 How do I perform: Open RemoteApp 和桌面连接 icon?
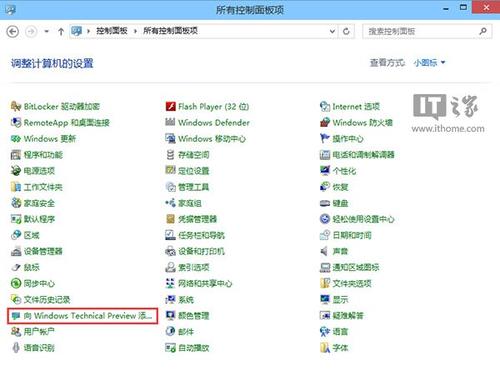pos(16,122)
